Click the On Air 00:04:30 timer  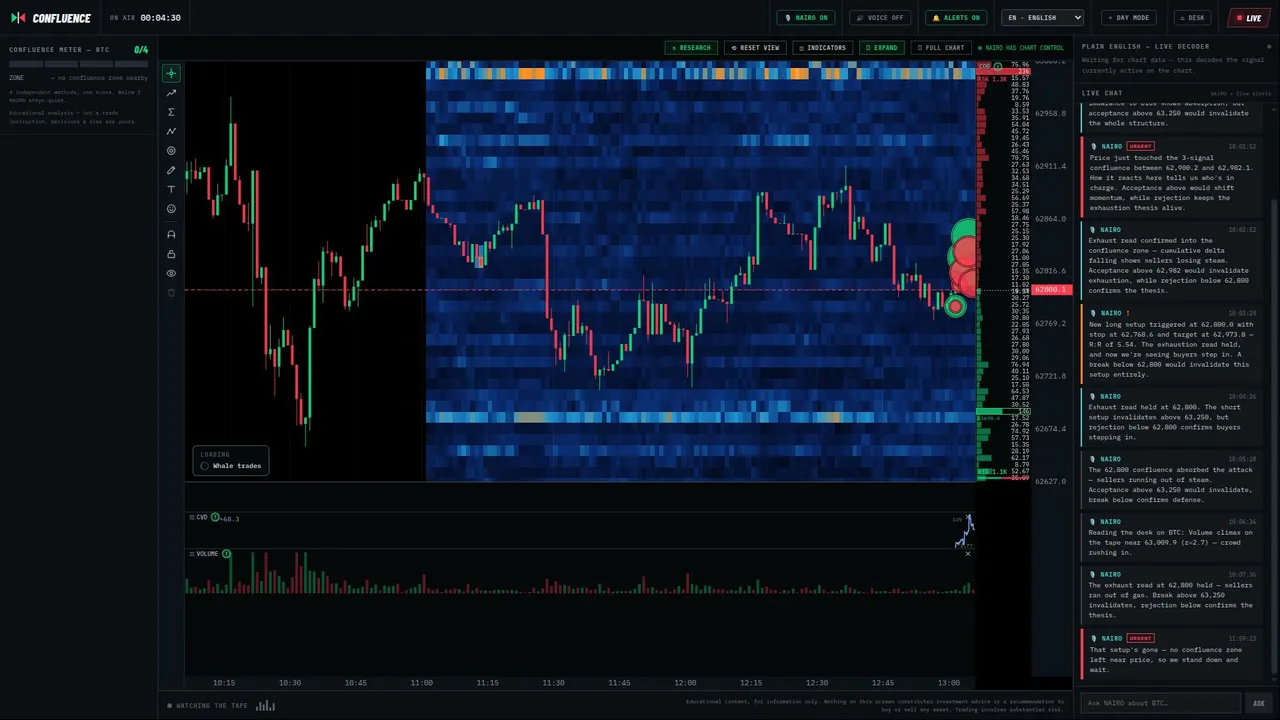(x=145, y=18)
